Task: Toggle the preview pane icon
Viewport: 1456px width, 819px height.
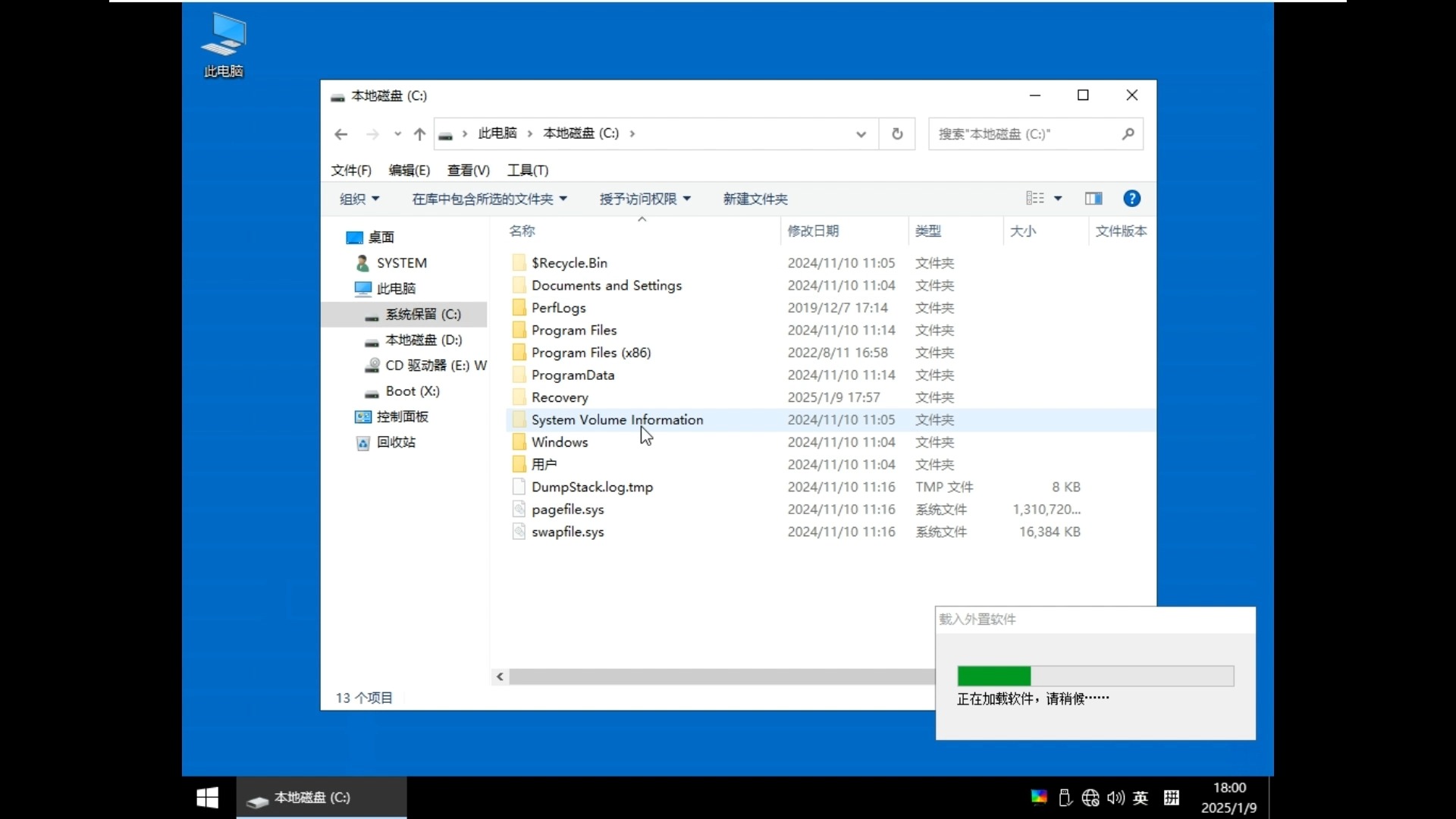Action: click(x=1094, y=199)
